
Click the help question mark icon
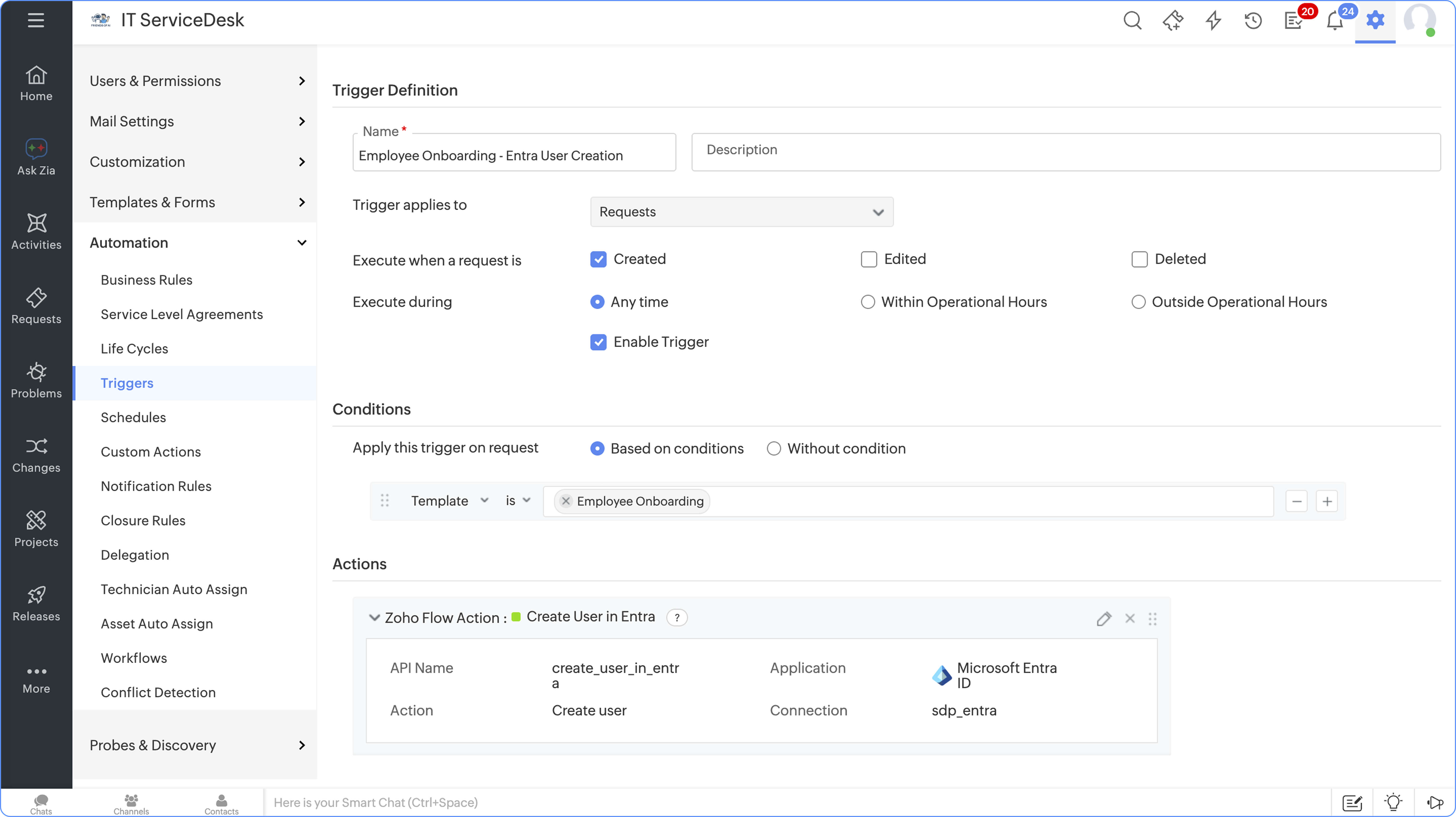677,617
